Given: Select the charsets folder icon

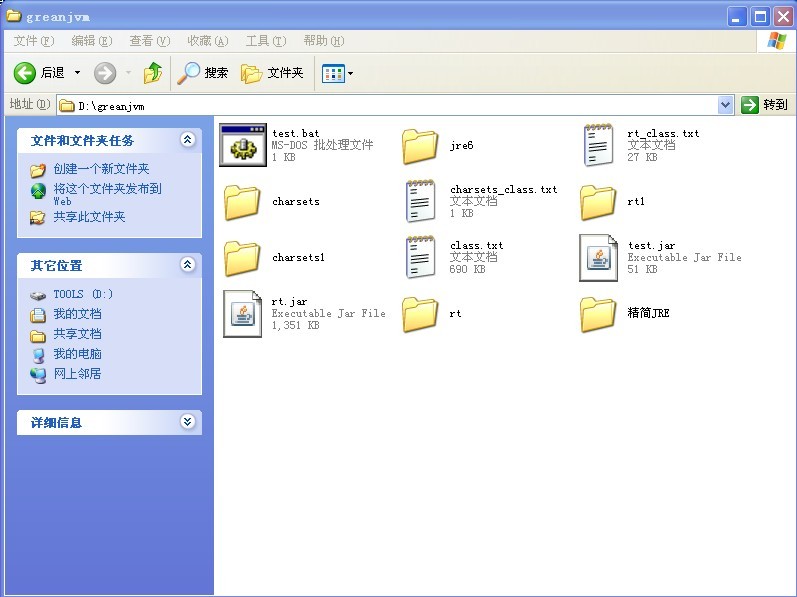Looking at the screenshot, I should (x=242, y=202).
